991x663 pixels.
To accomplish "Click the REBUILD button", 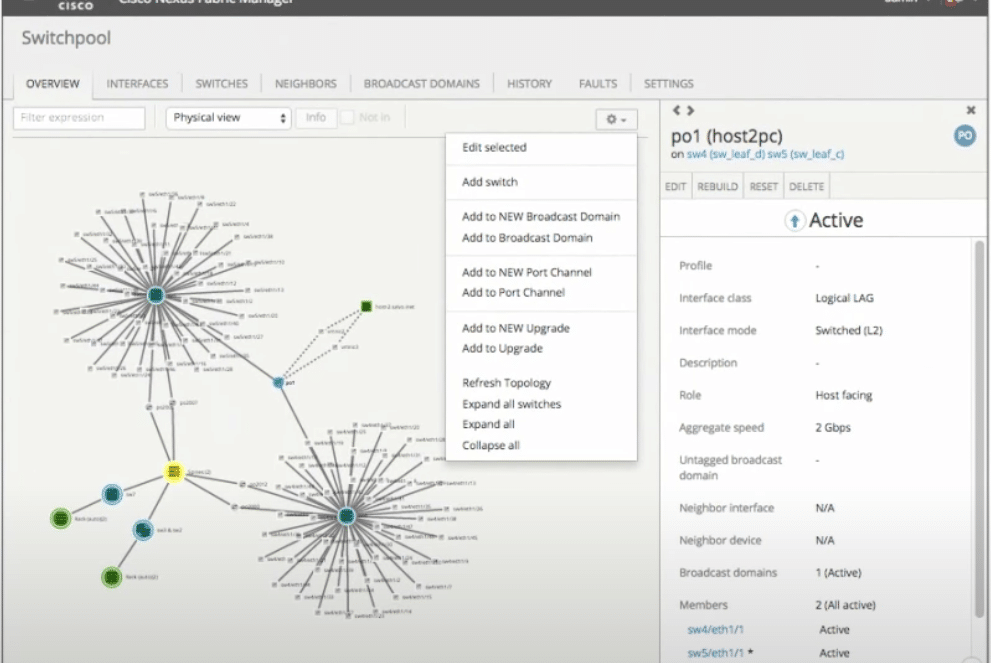I will pos(717,186).
